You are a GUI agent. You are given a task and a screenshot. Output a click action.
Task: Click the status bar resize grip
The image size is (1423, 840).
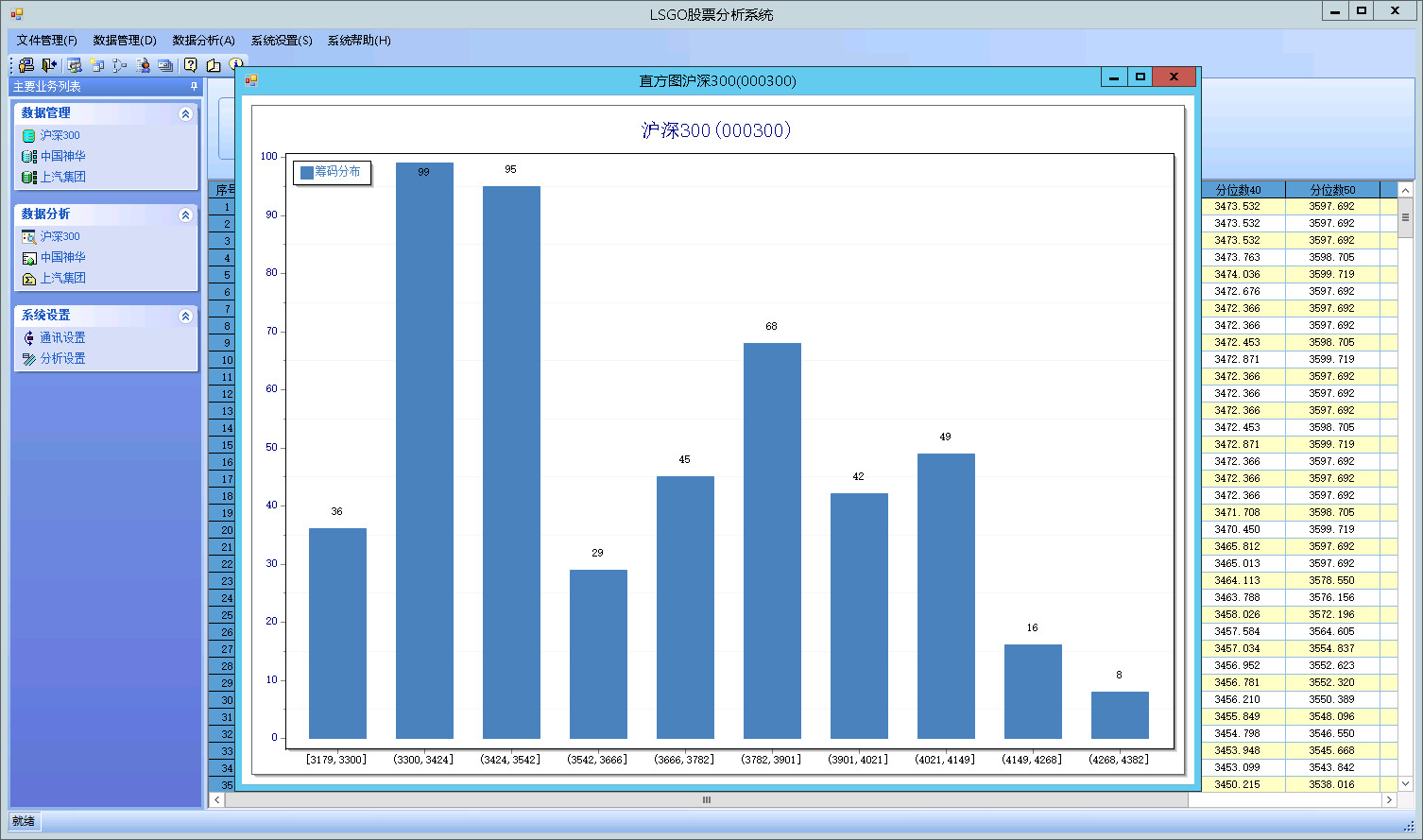[1409, 826]
